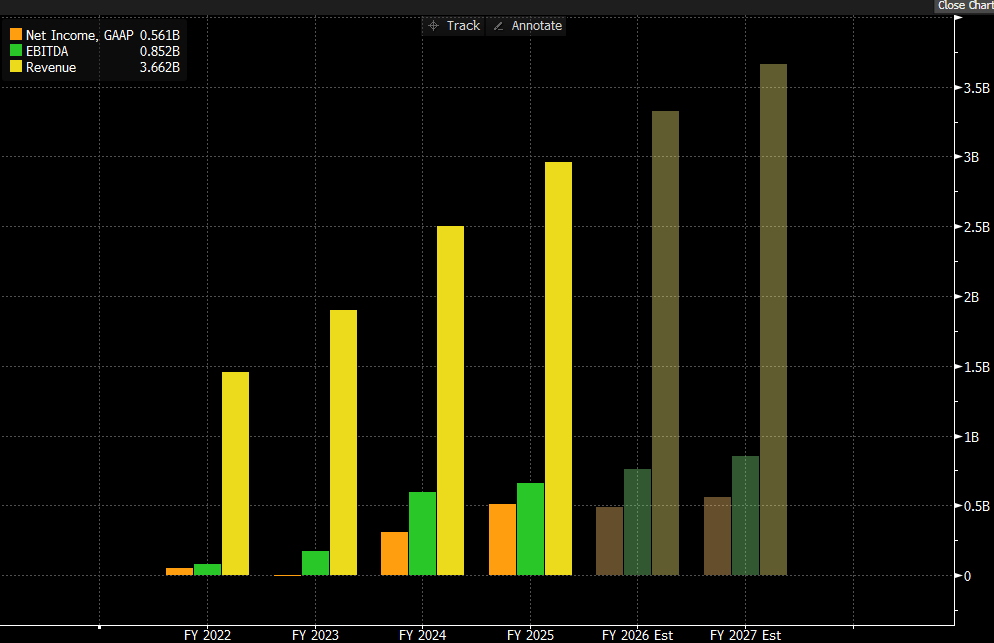Click the FY 2024 x-axis label
Screen dimensions: 994x643
pyautogui.click(x=422, y=635)
